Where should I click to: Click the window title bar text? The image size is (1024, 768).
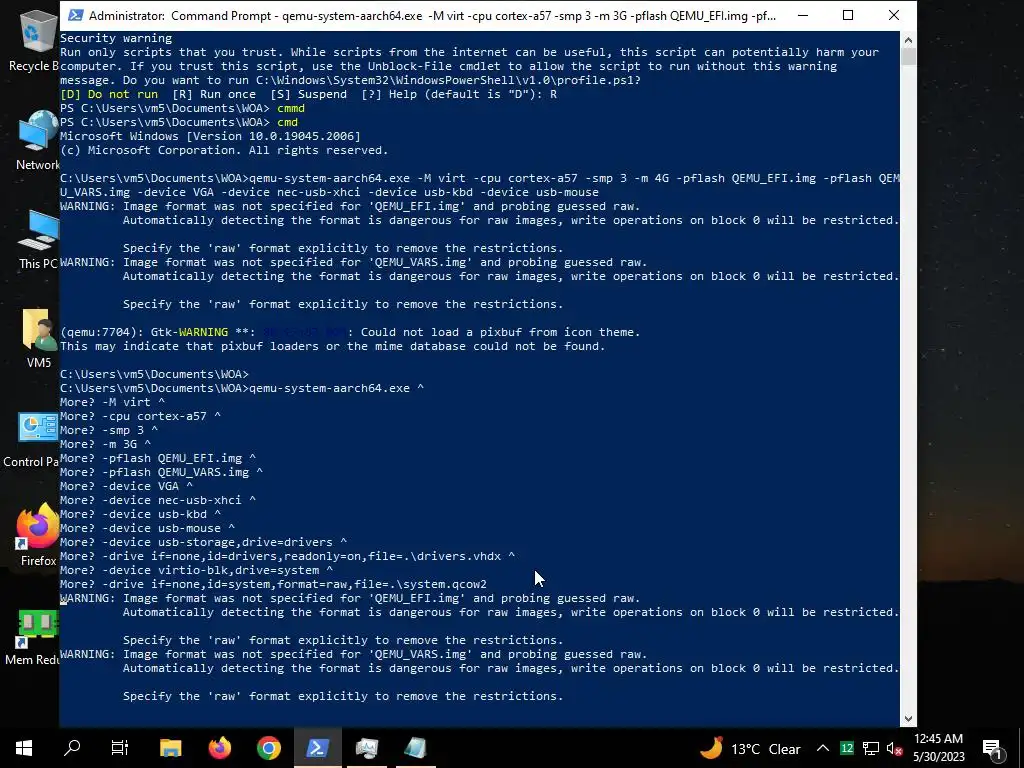pyautogui.click(x=432, y=16)
